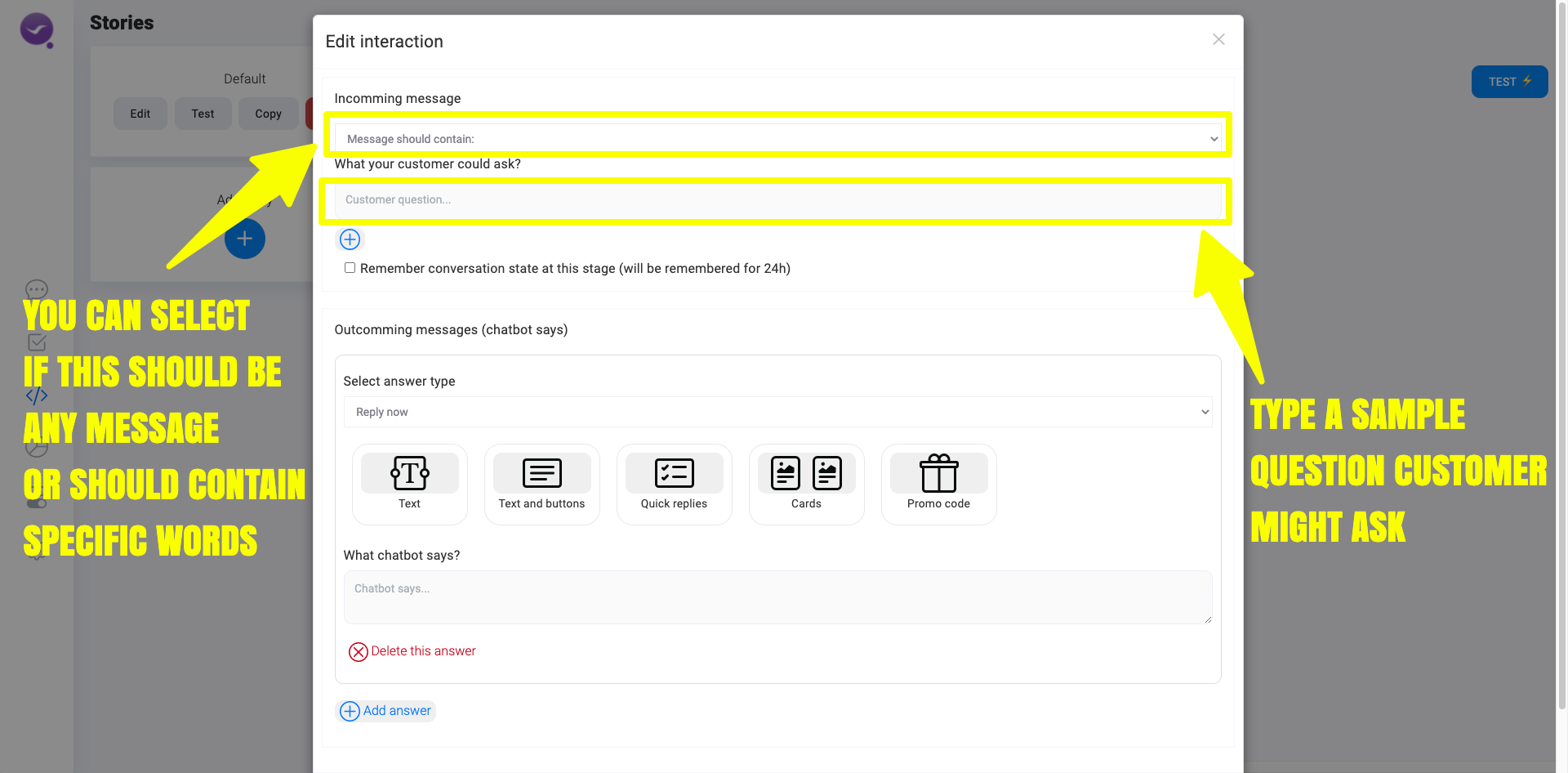
Task: Select the Text answer type icon
Action: click(x=410, y=473)
